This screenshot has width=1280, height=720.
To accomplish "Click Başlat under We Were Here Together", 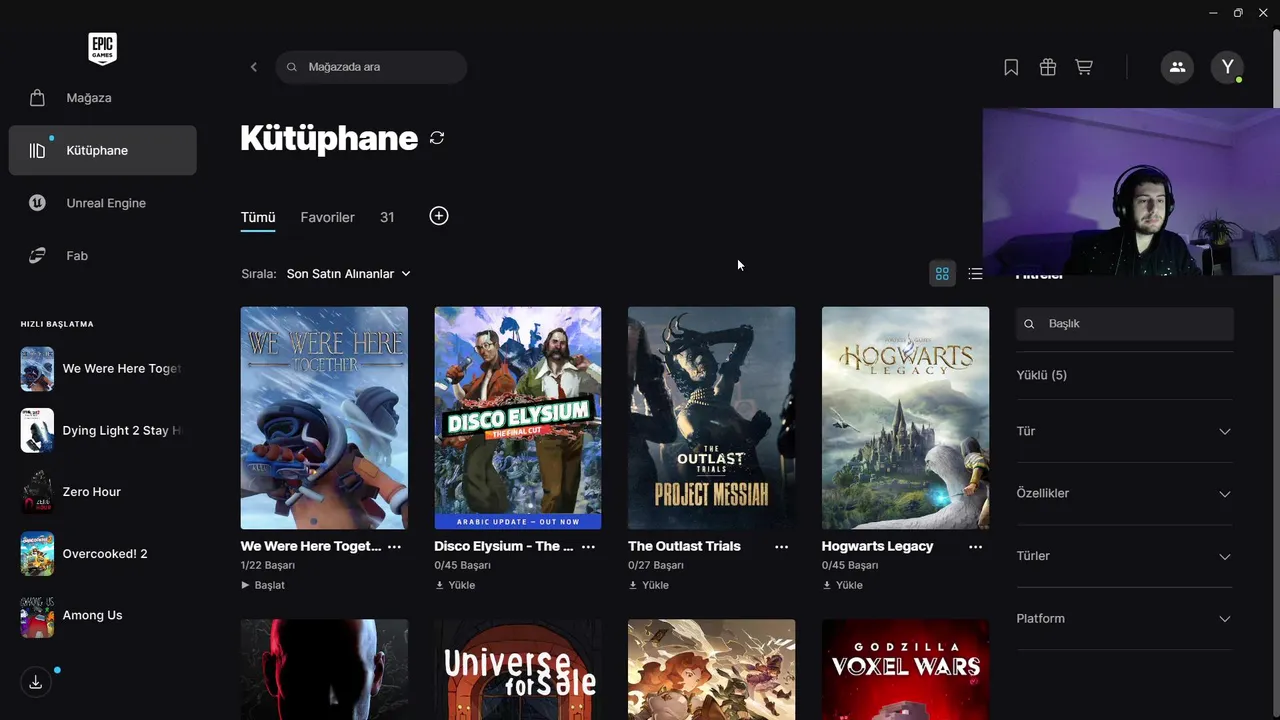I will click(x=263, y=585).
